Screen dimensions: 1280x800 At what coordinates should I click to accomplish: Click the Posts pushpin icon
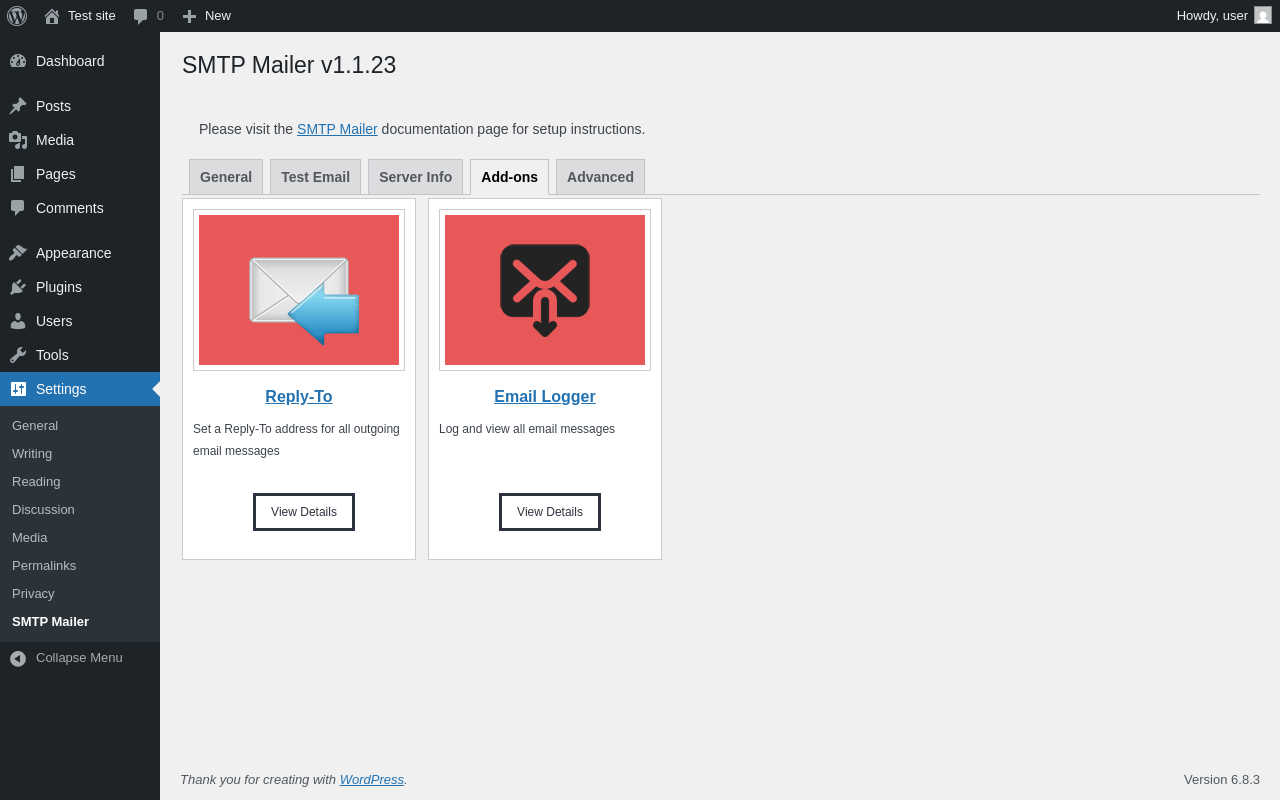tap(18, 106)
